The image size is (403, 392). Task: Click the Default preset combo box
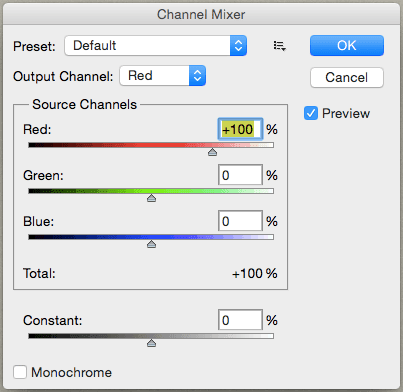156,46
